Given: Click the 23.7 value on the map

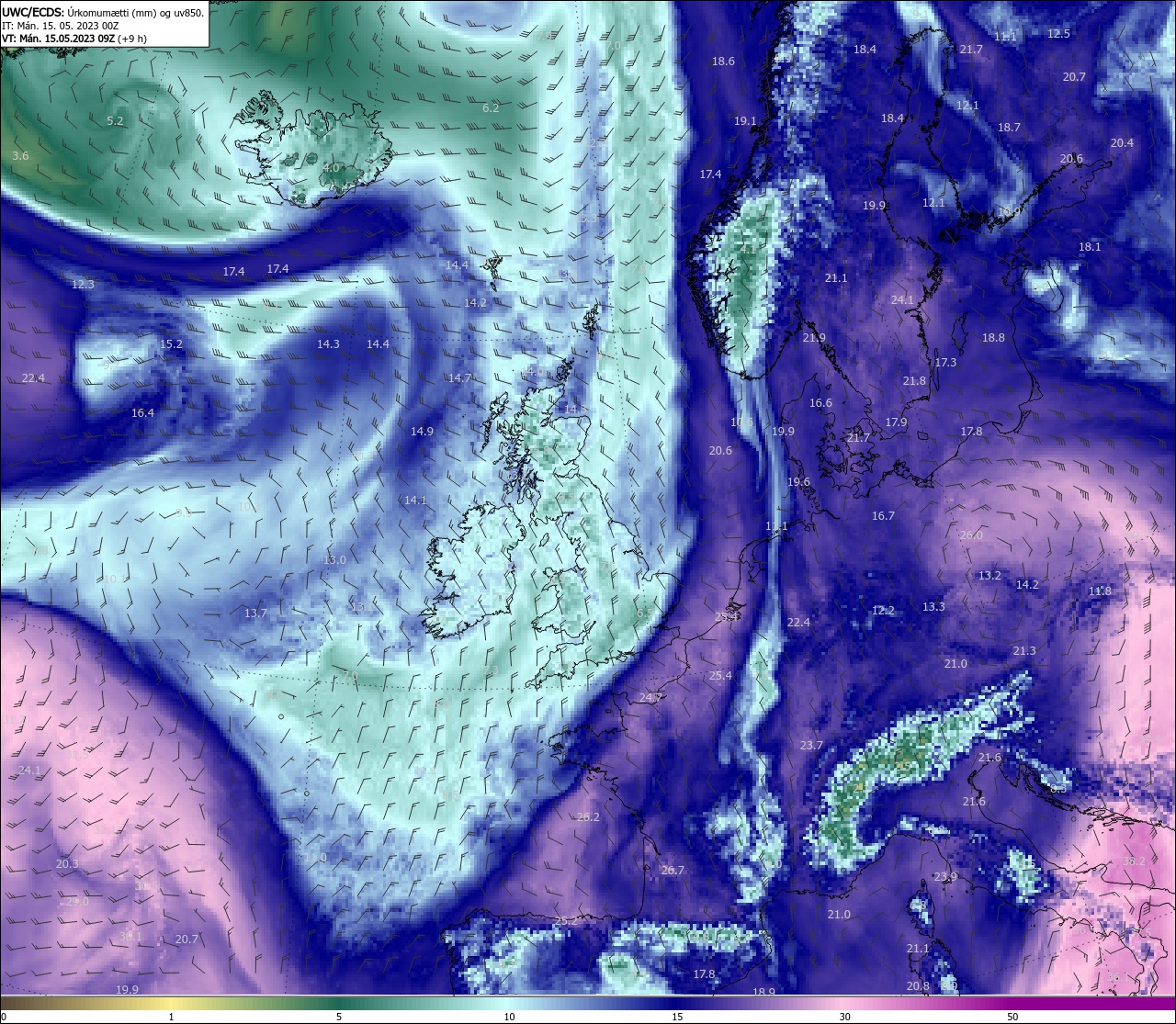Looking at the screenshot, I should tap(811, 746).
